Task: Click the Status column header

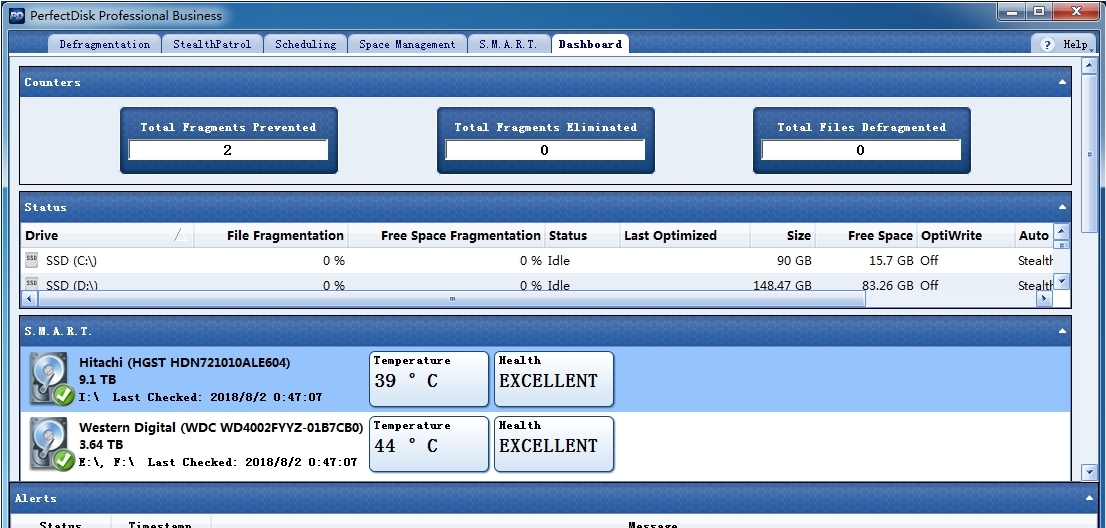Action: coord(583,235)
